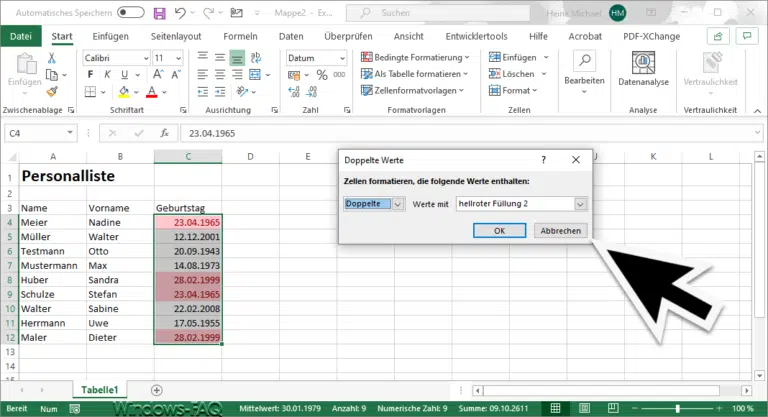
Task: Click the add decimal place icon
Action: 294,92
